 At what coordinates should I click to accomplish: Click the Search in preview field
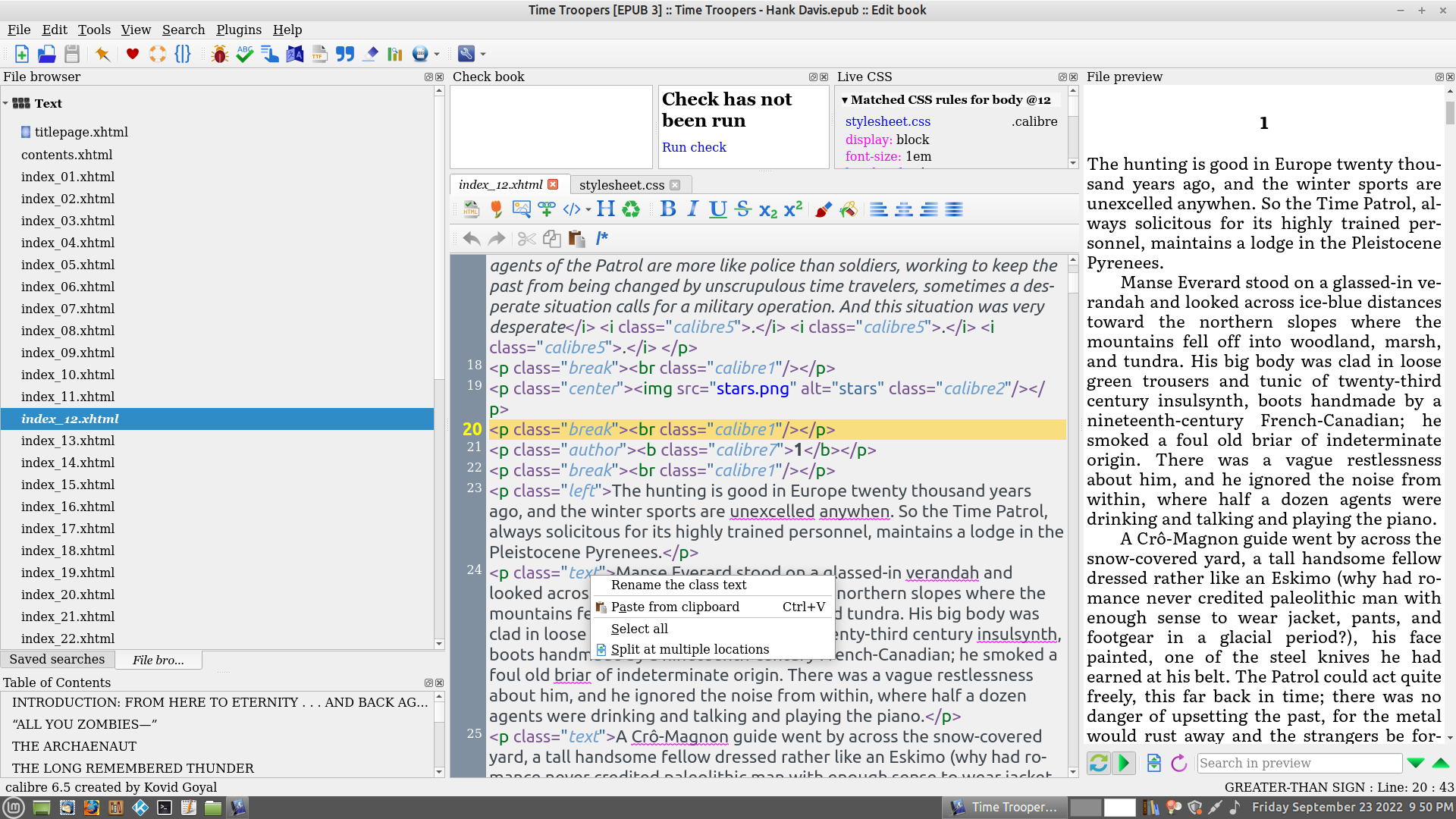click(x=1299, y=763)
